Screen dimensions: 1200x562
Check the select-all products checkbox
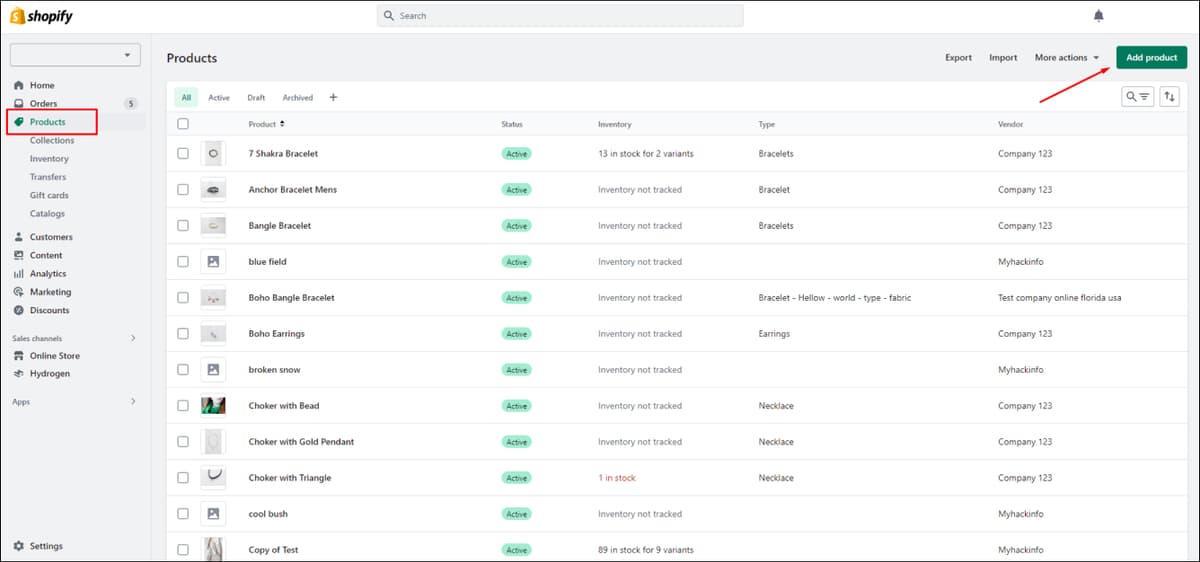click(182, 124)
